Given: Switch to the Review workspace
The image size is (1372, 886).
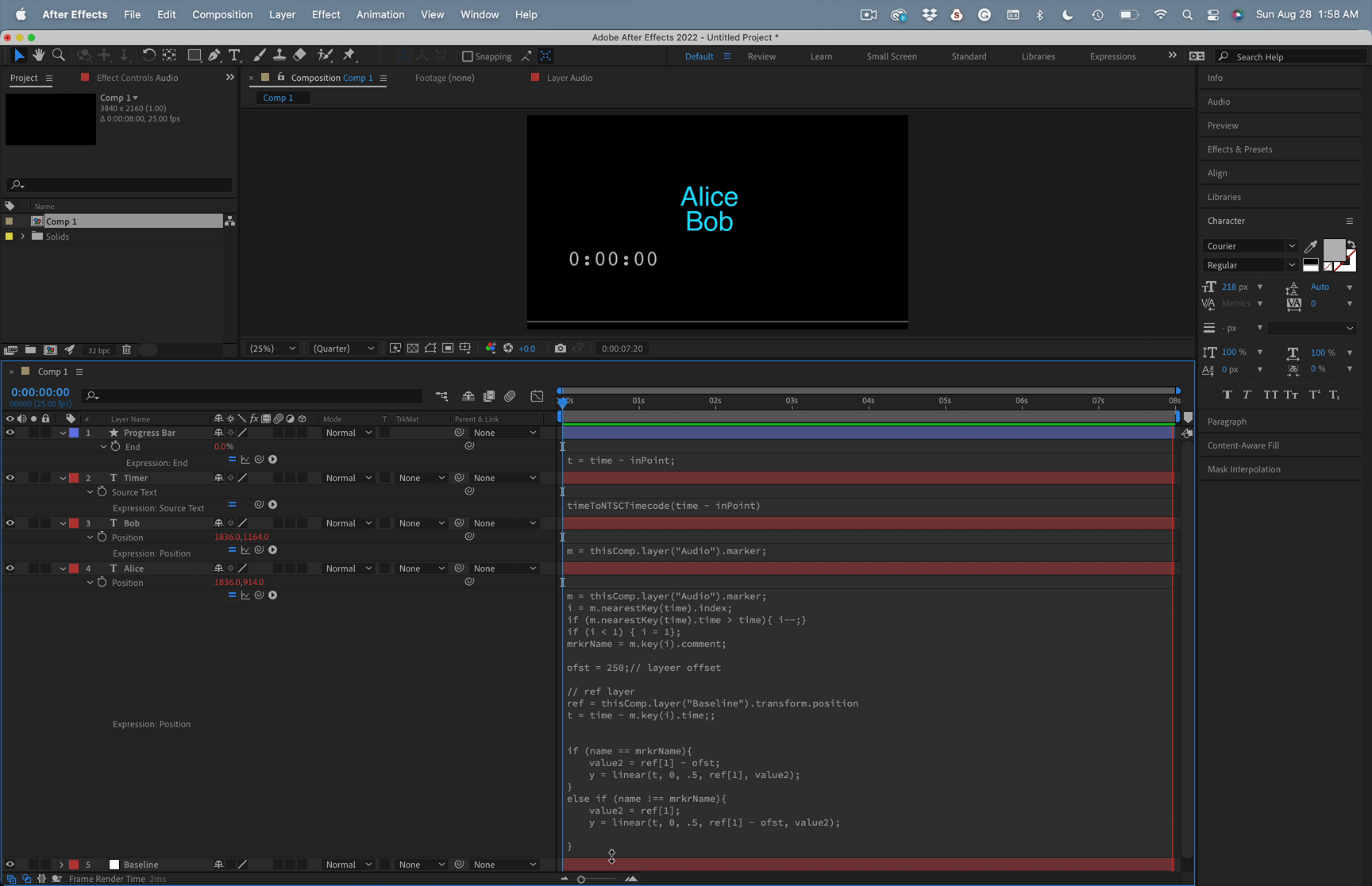Looking at the screenshot, I should (761, 56).
